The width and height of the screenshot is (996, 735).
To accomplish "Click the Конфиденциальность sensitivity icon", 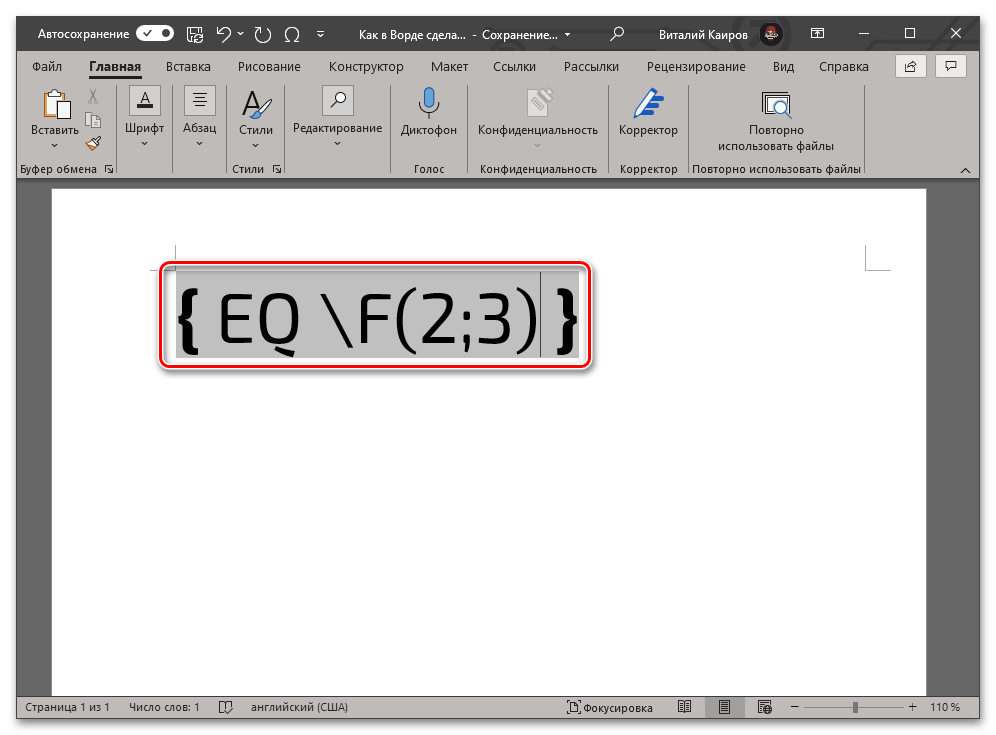I will coord(539,102).
